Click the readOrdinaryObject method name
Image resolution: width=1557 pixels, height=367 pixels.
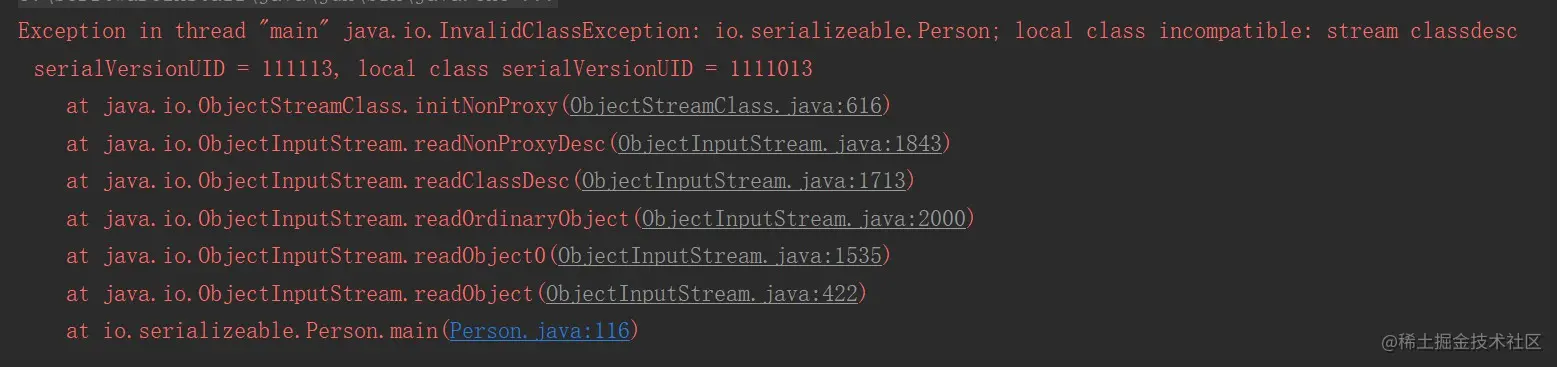coord(522,218)
